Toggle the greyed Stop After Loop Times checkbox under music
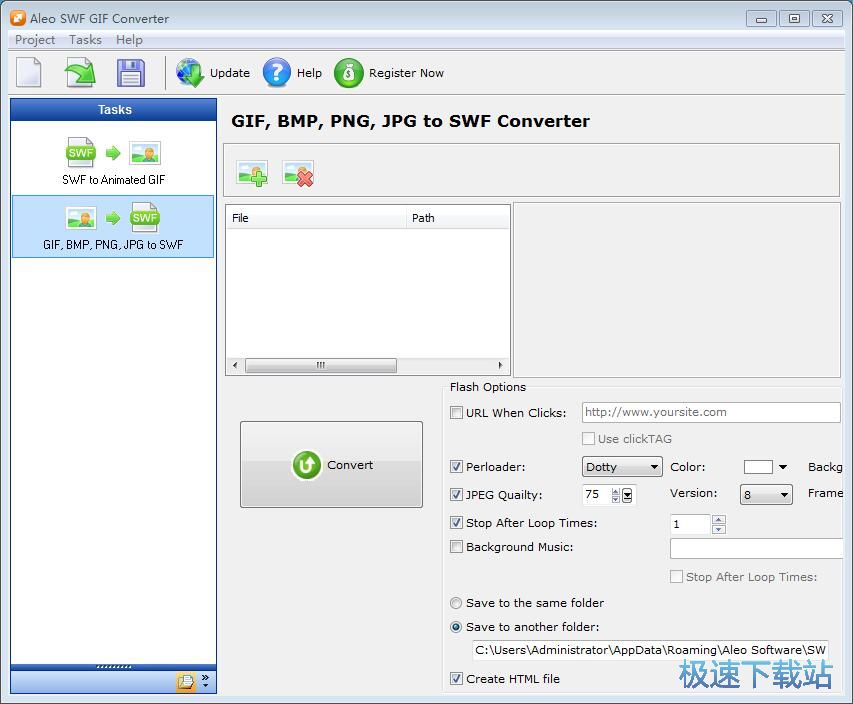This screenshot has width=853, height=704. [676, 576]
